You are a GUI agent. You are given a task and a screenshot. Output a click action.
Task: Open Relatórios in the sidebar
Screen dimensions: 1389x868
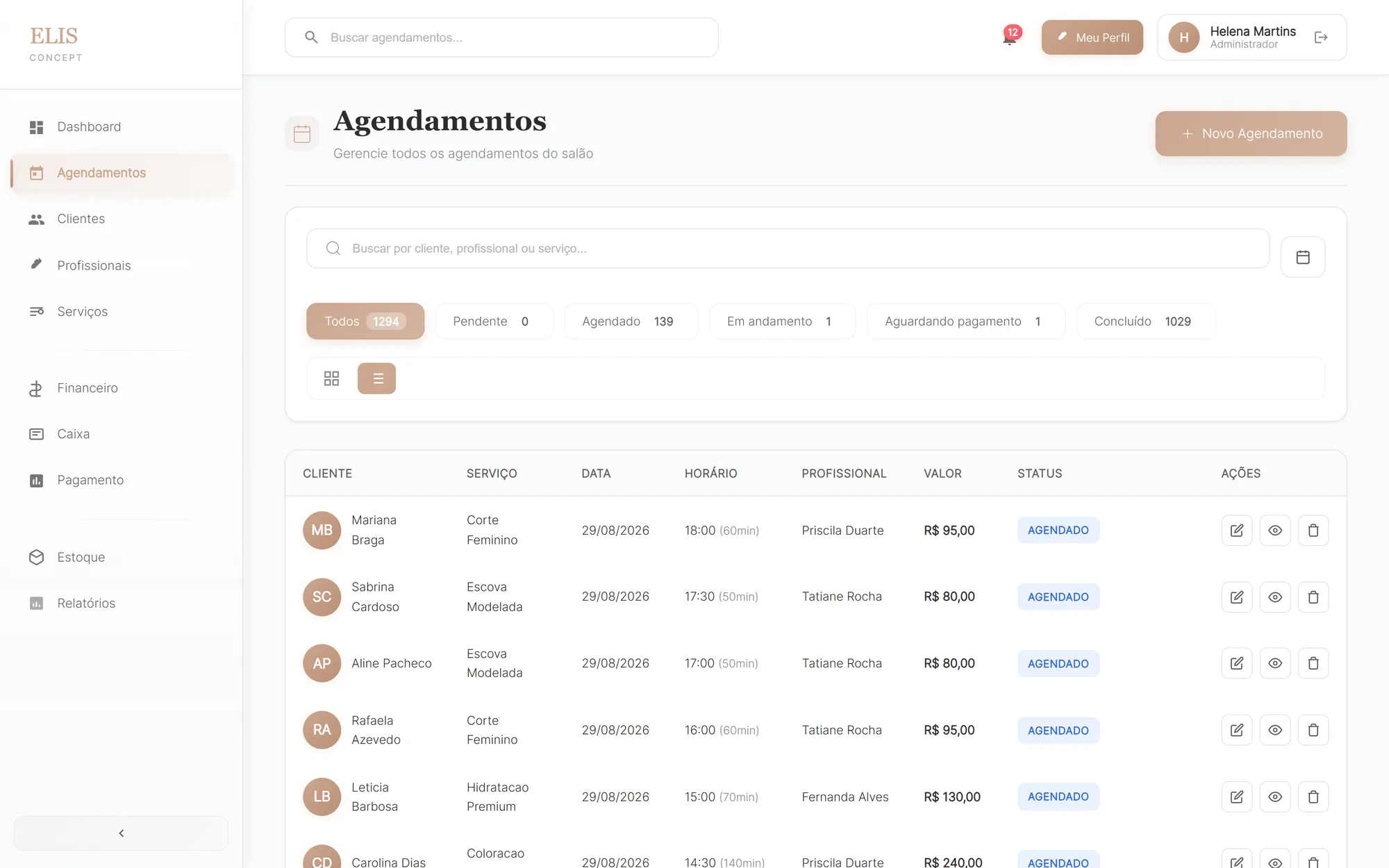[122, 603]
